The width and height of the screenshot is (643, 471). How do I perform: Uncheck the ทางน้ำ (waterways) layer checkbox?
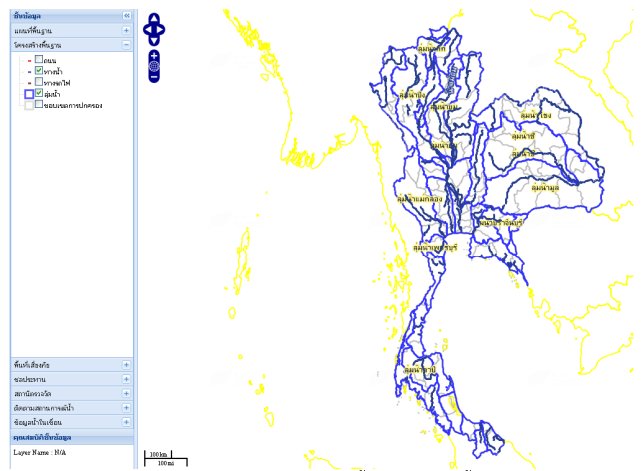click(38, 71)
